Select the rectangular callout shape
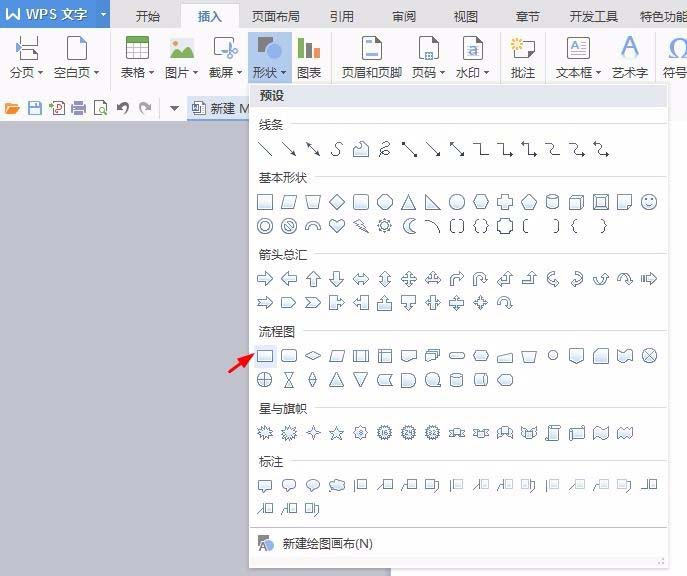This screenshot has height=576, width=687. click(x=265, y=485)
